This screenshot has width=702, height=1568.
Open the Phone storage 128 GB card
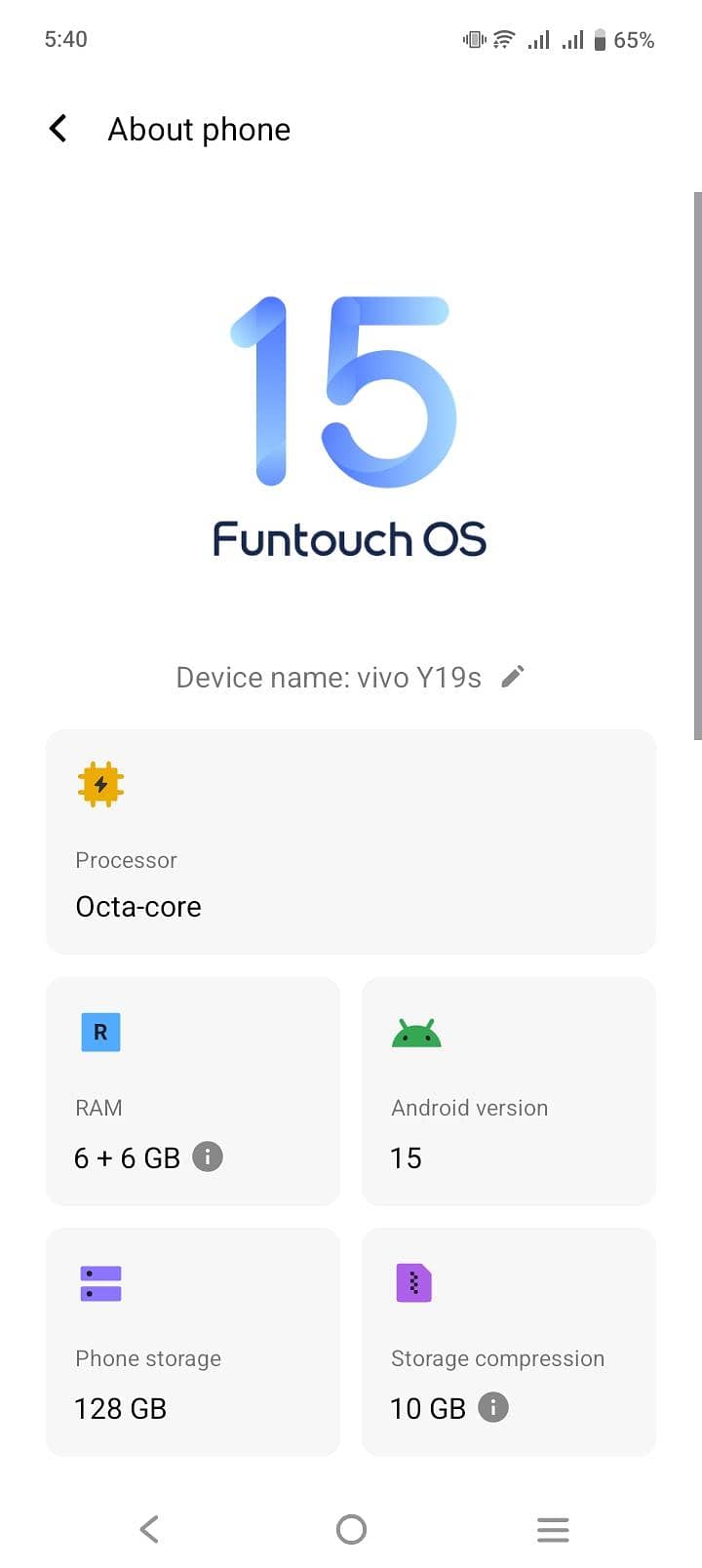point(192,1342)
